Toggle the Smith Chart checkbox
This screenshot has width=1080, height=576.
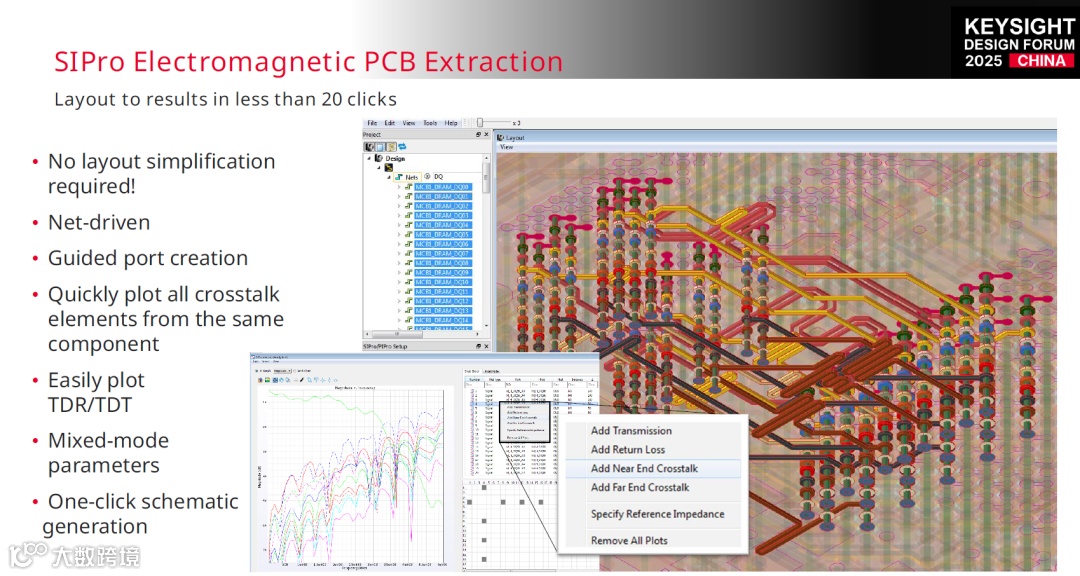tap(295, 371)
